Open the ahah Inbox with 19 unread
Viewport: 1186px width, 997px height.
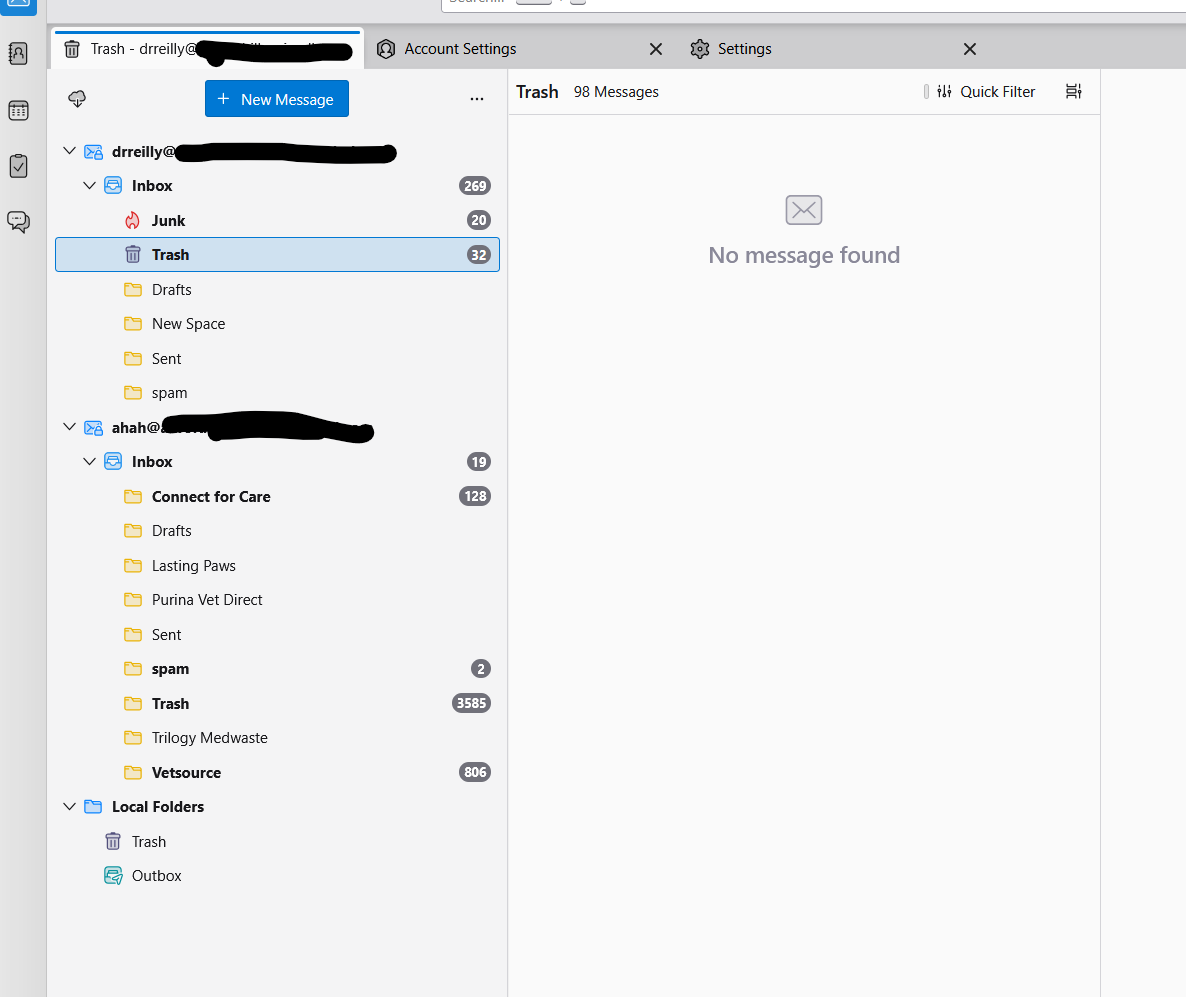point(277,461)
